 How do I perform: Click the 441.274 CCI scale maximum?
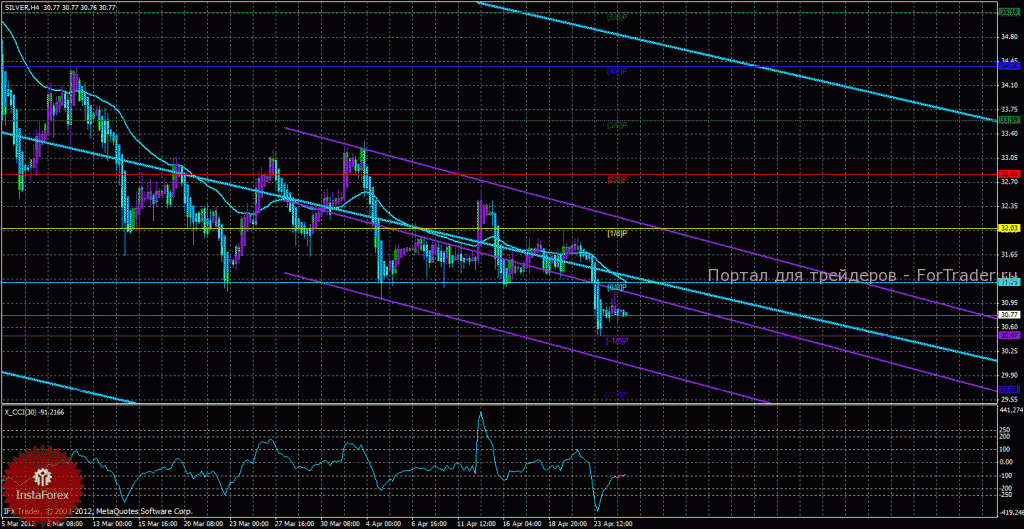coord(1011,409)
